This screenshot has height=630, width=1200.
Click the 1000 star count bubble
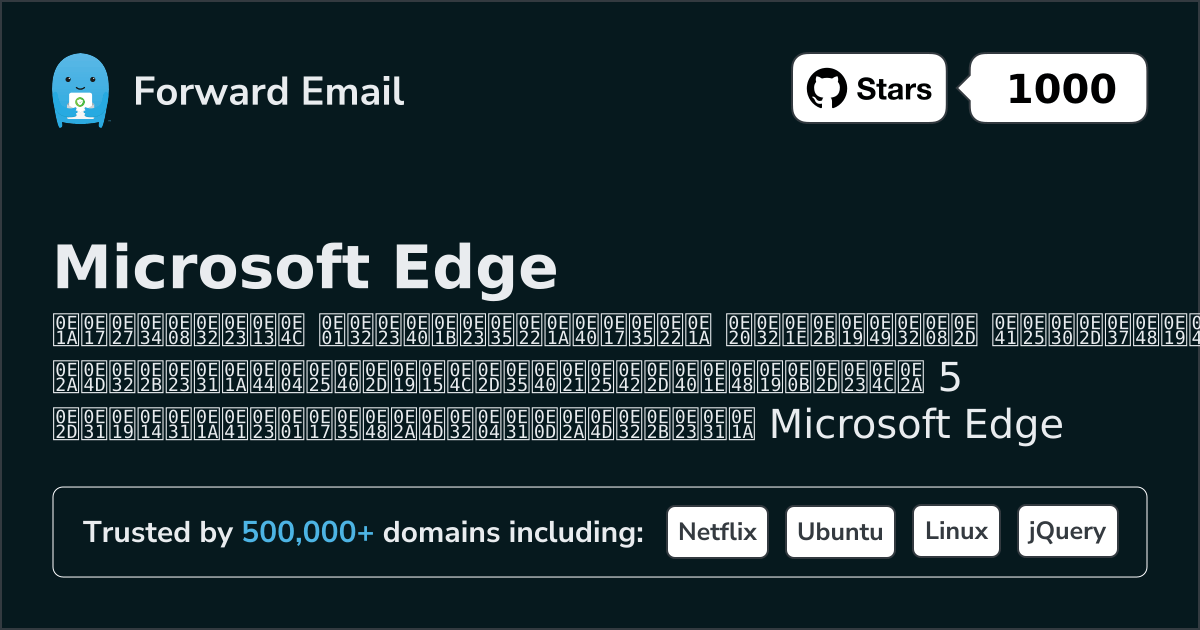(x=1060, y=89)
